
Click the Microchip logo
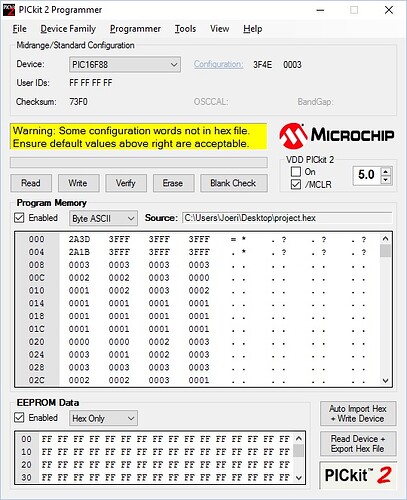[337, 136]
